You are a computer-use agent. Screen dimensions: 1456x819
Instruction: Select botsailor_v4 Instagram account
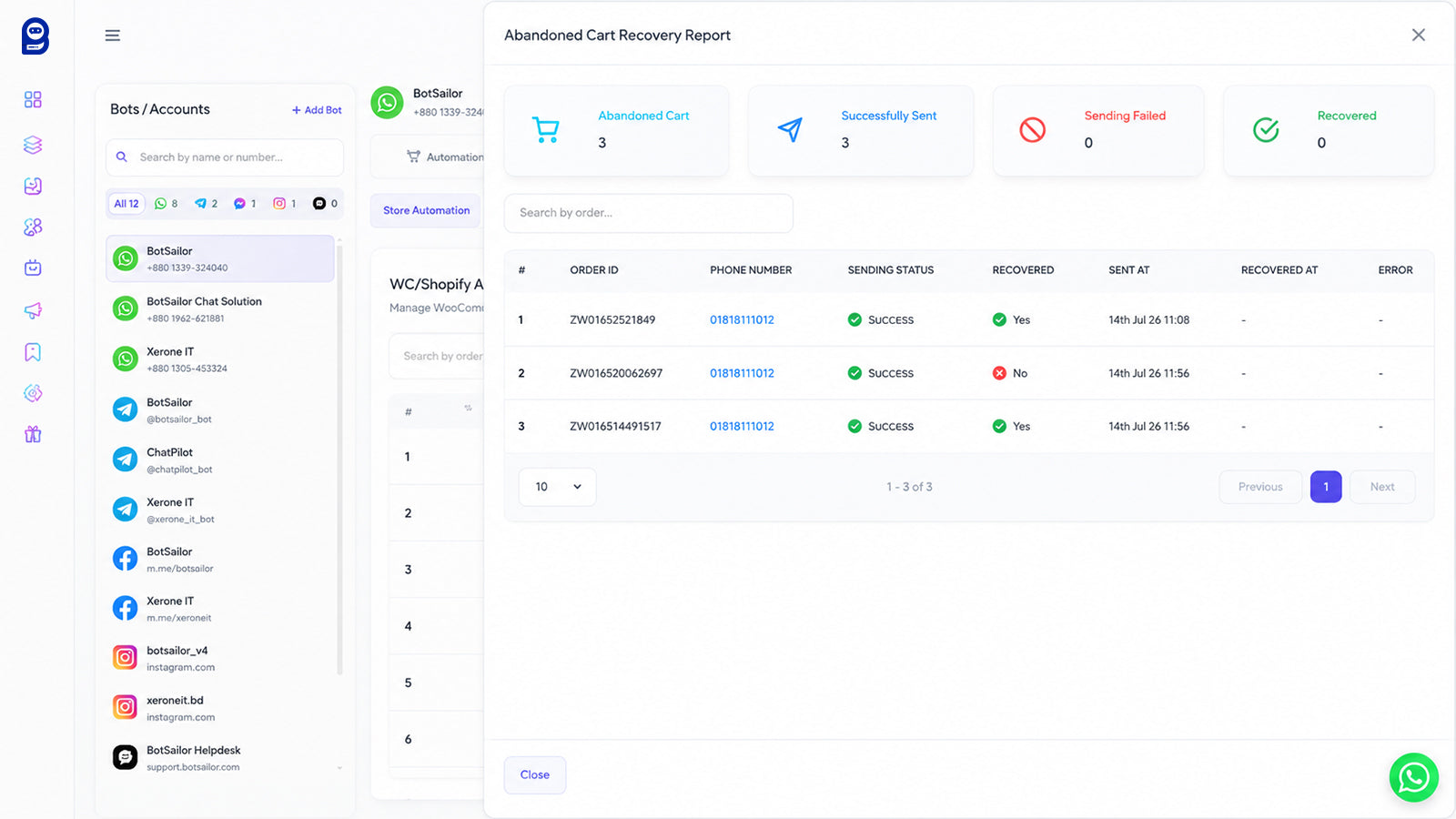tap(220, 659)
